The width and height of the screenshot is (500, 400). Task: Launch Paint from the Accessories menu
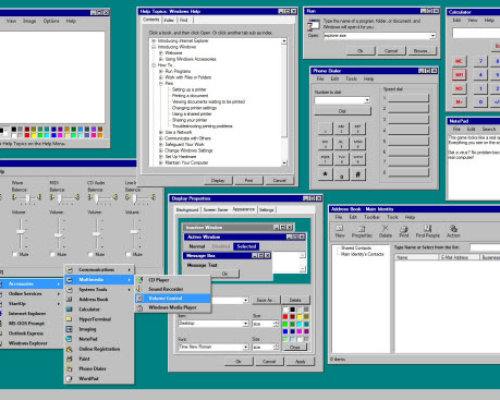point(99,359)
